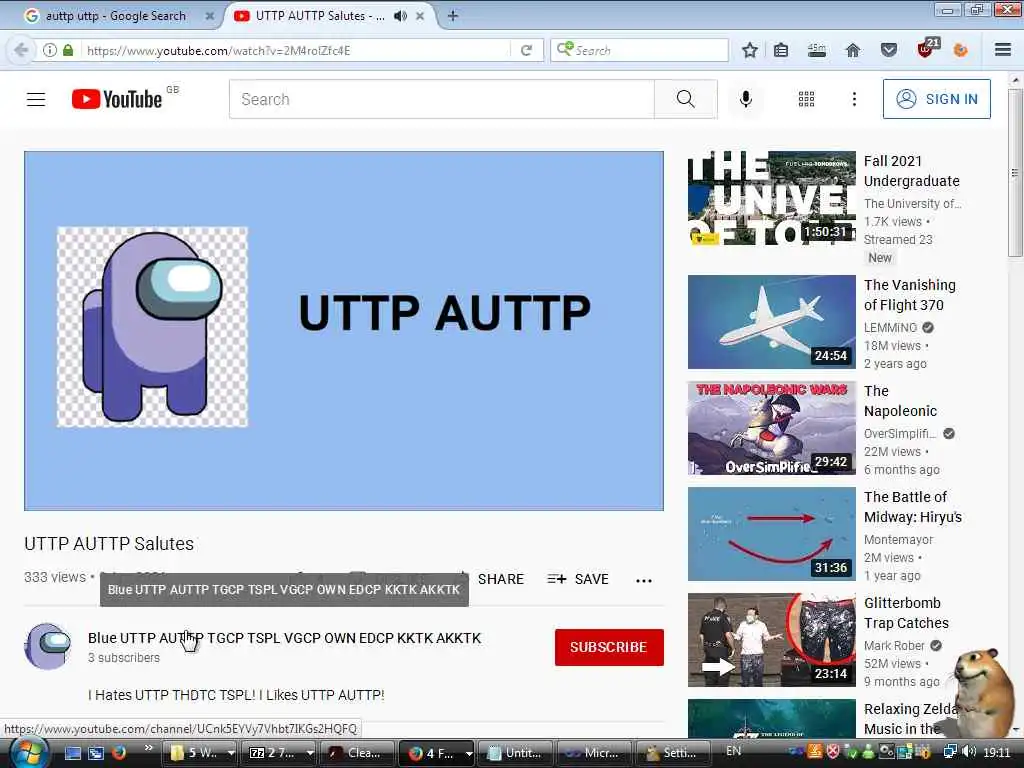Expand the Windows Explorer taskbar group dropdown
Viewport: 1024px width, 768px height.
coord(231,753)
